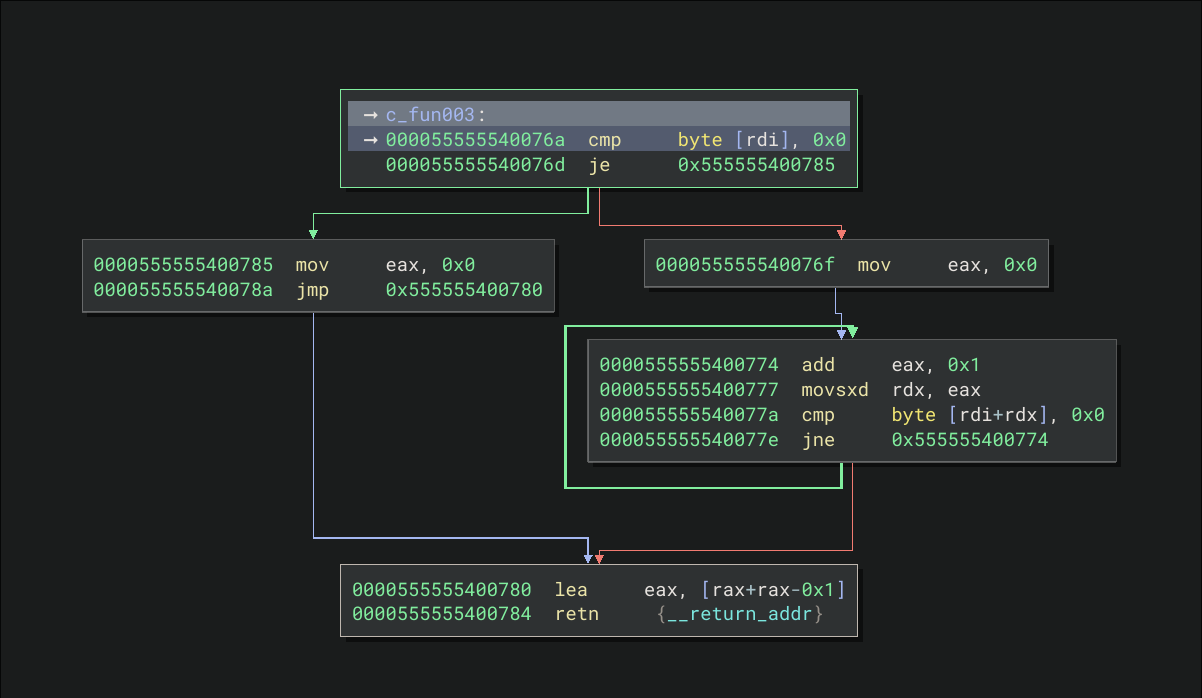The image size is (1202, 698).
Task: Follow je target 0x555555400785
Action: coord(755,165)
